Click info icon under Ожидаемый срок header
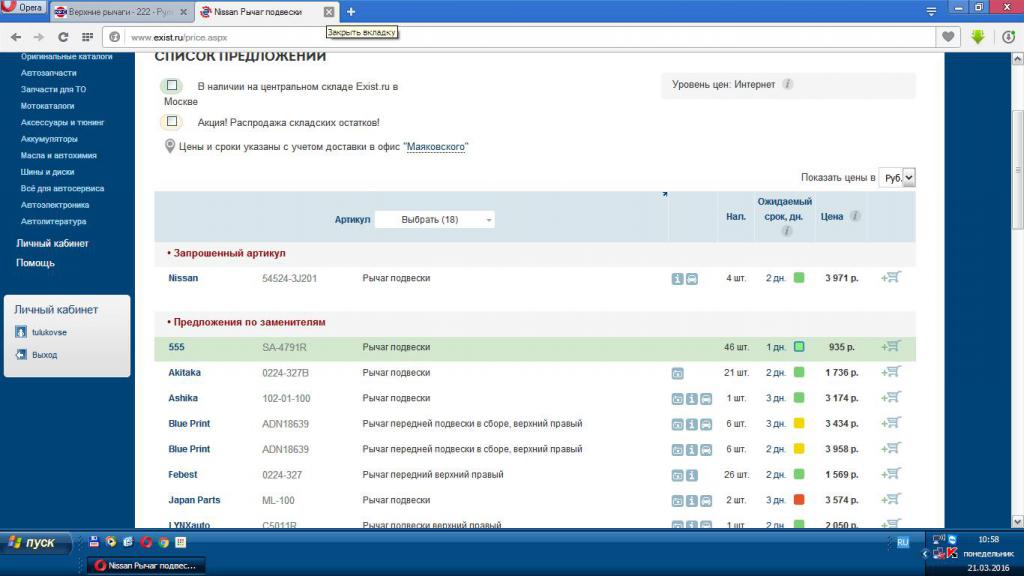The height and width of the screenshot is (576, 1024). [x=787, y=231]
